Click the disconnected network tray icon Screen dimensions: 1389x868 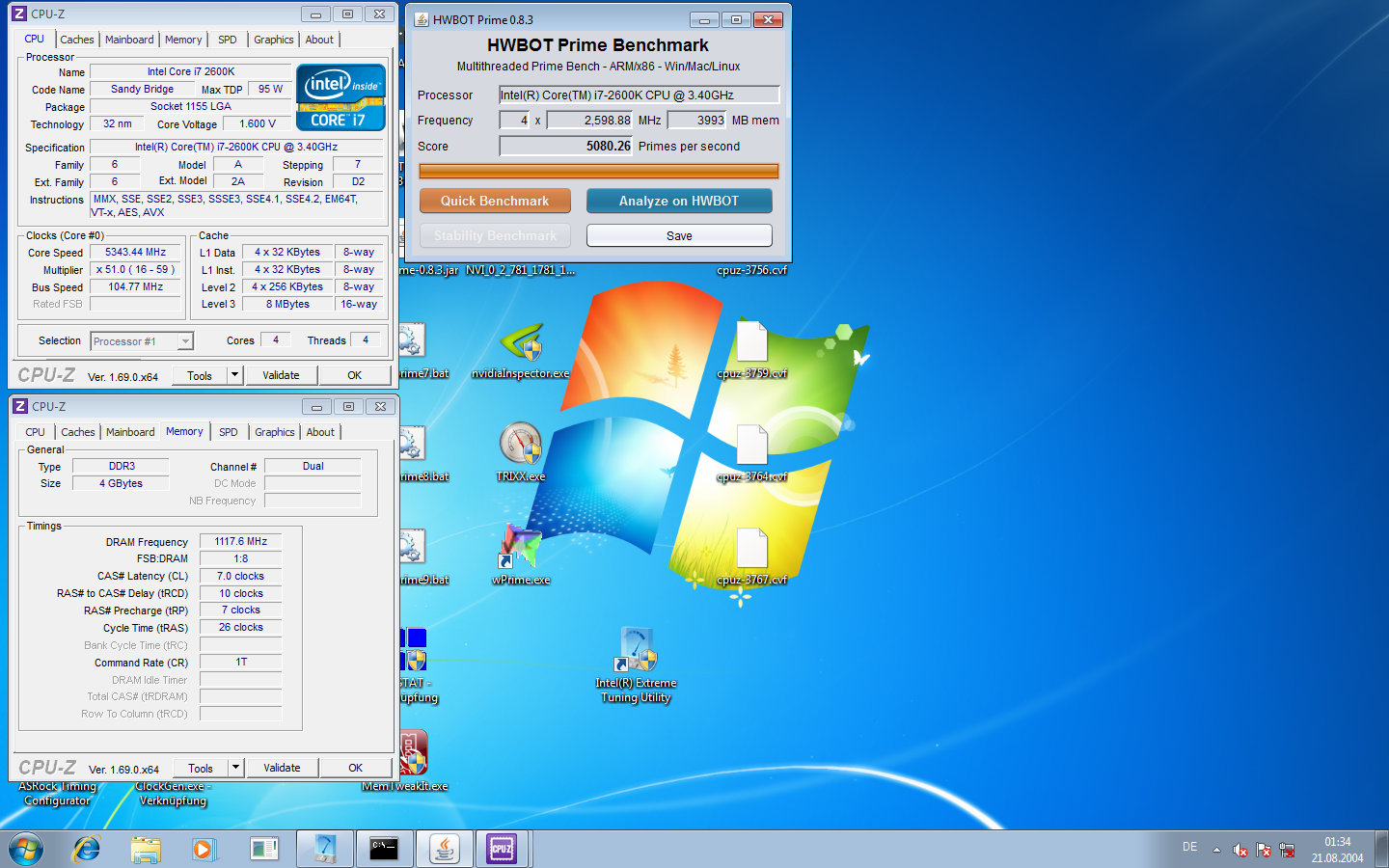1287,849
